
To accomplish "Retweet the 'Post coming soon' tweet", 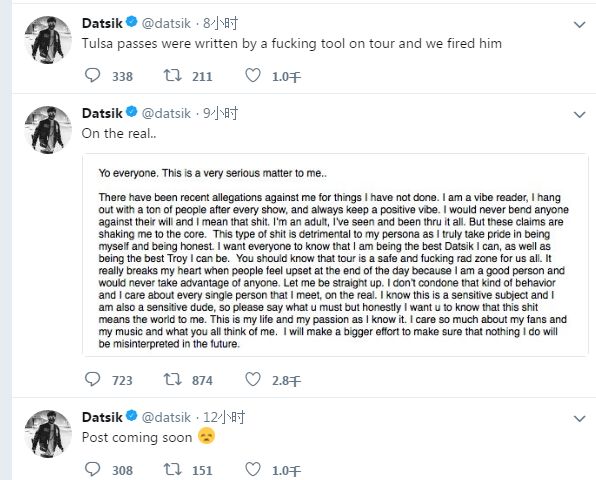I will click(x=173, y=469).
